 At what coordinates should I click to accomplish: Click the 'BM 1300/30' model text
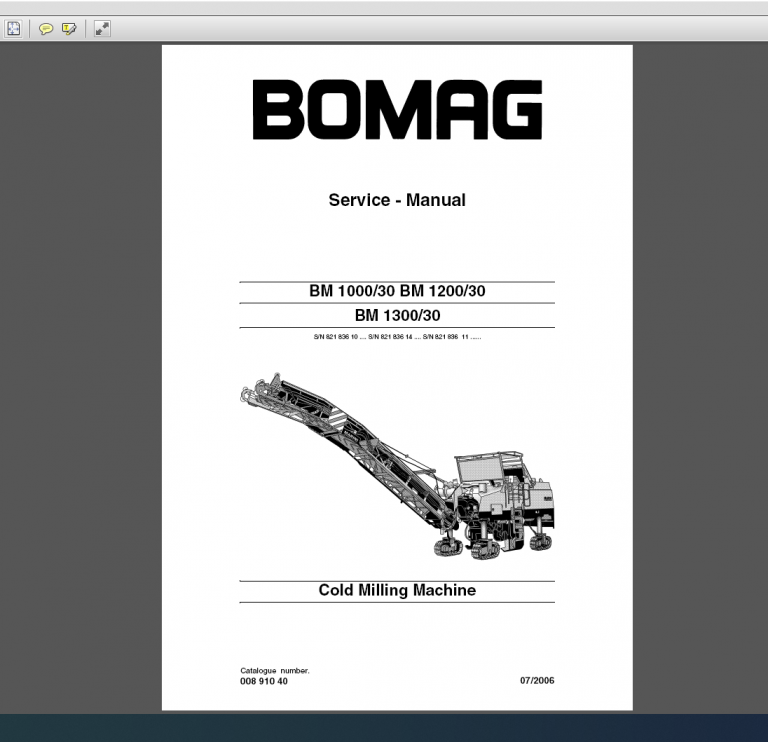pos(397,315)
